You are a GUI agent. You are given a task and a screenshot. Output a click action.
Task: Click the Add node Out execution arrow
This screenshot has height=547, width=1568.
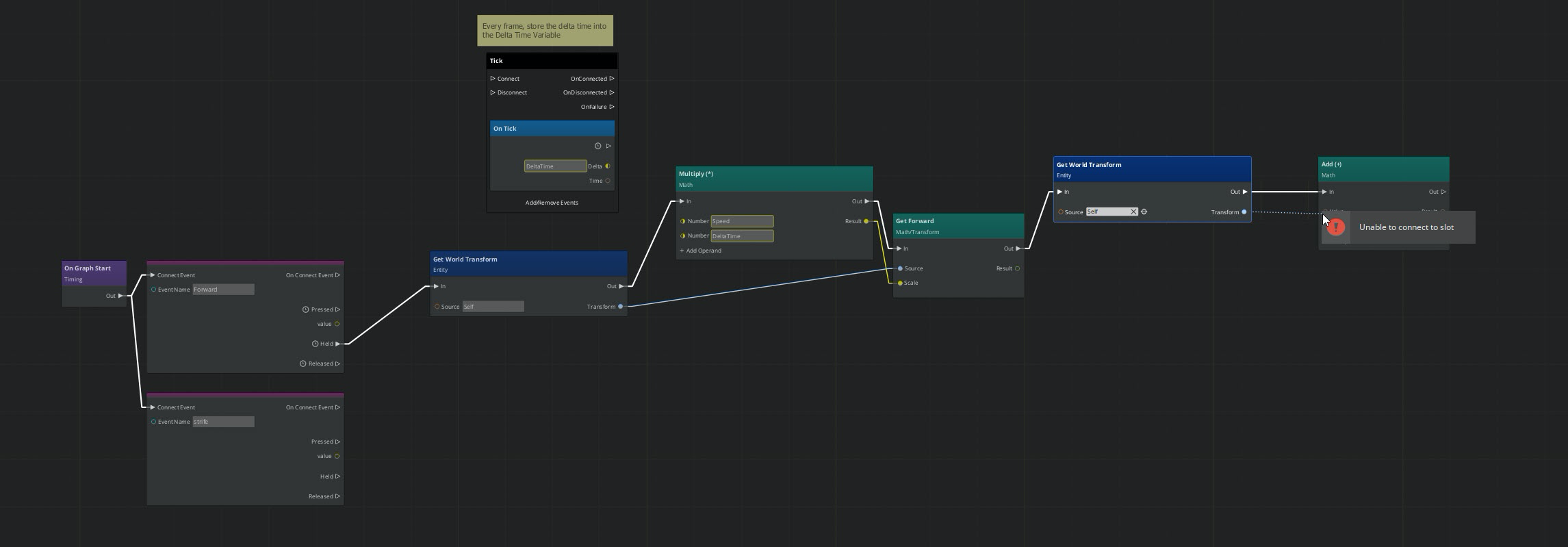(1443, 192)
